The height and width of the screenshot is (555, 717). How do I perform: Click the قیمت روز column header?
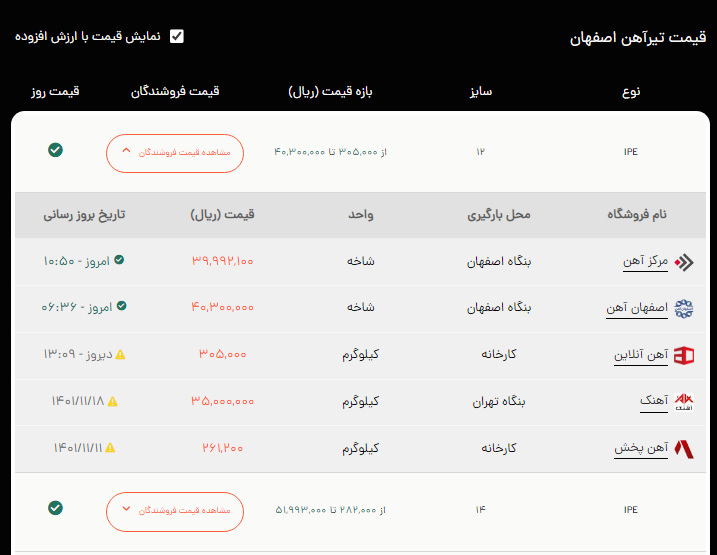point(55,91)
